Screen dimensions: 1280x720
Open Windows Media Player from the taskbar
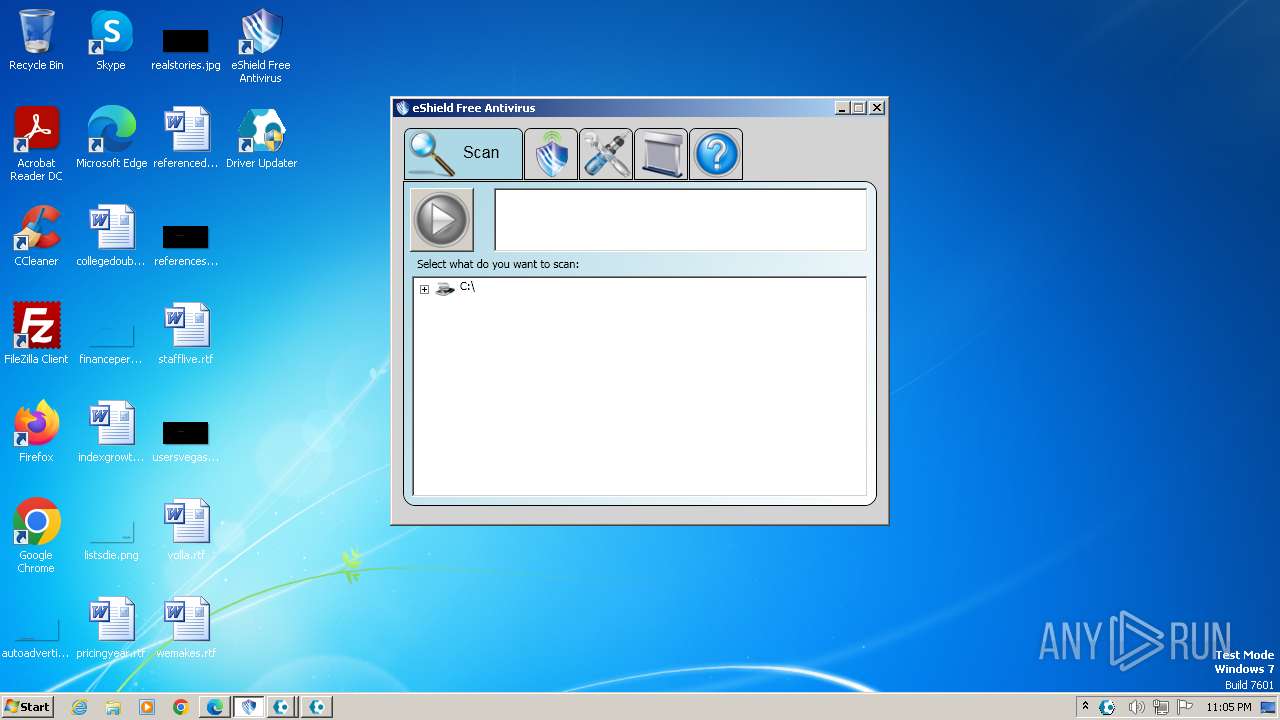(x=147, y=707)
